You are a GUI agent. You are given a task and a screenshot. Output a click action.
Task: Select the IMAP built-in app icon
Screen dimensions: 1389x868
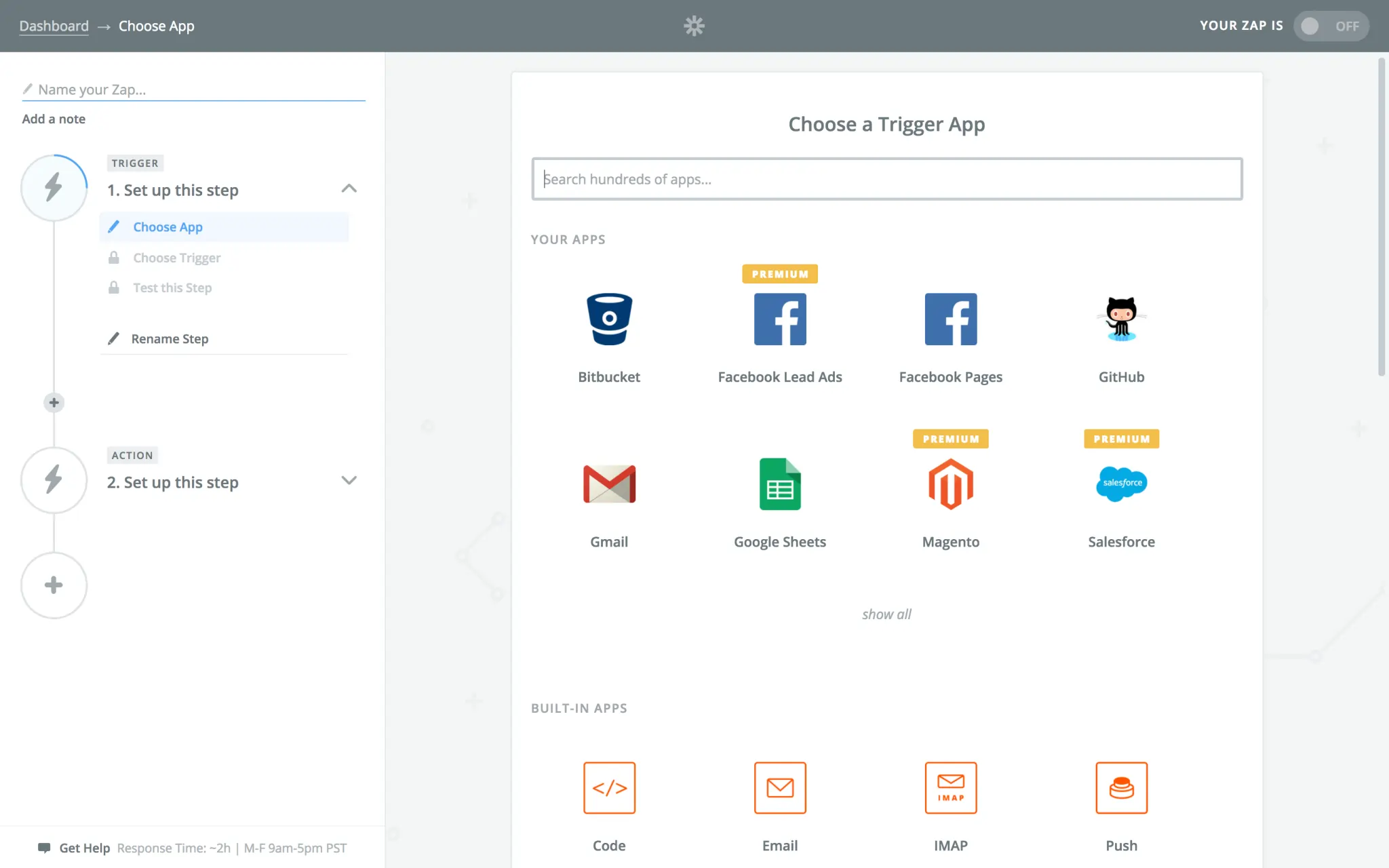(x=951, y=787)
